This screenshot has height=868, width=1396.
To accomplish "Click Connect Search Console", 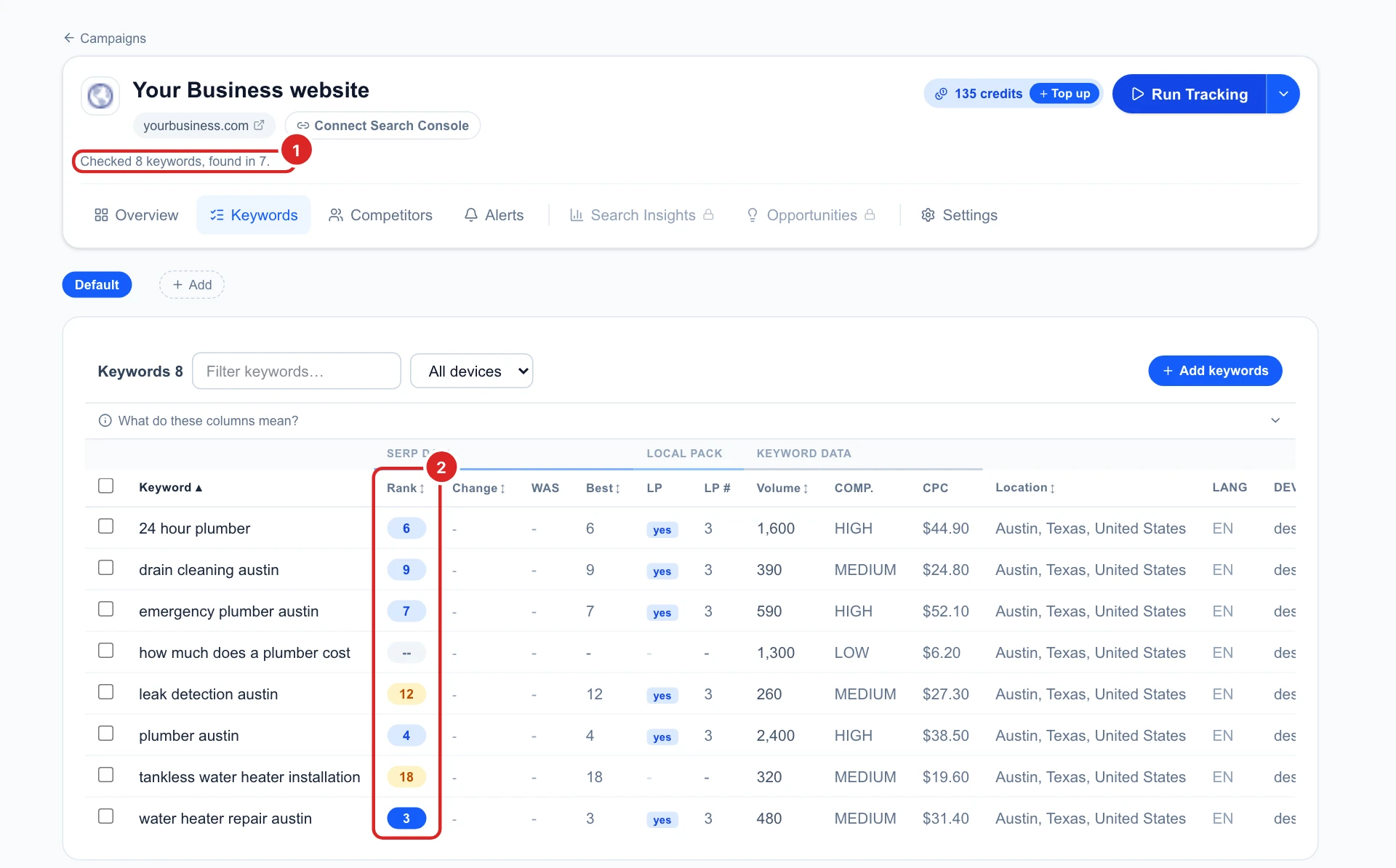I will (x=382, y=125).
